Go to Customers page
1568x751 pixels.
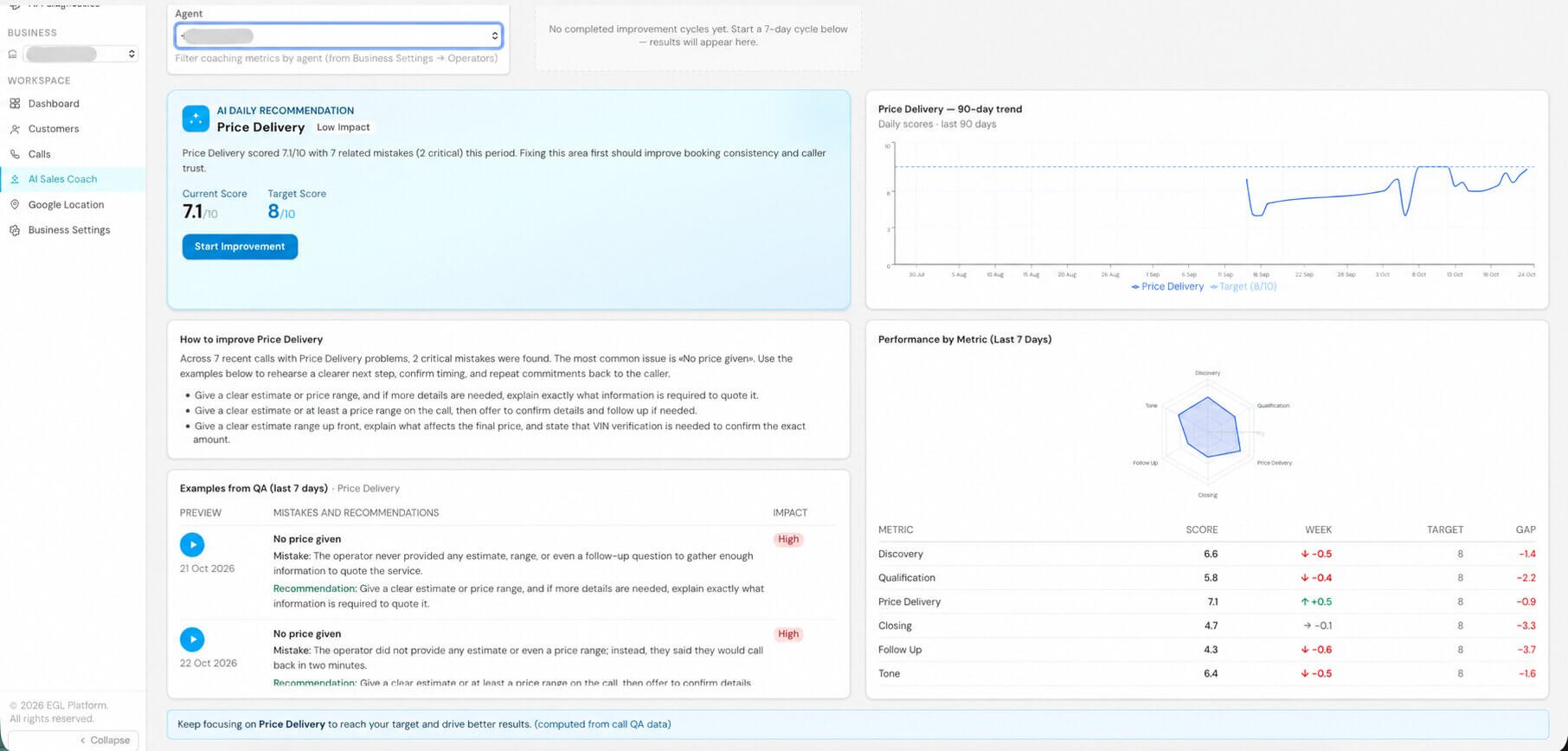(x=54, y=129)
